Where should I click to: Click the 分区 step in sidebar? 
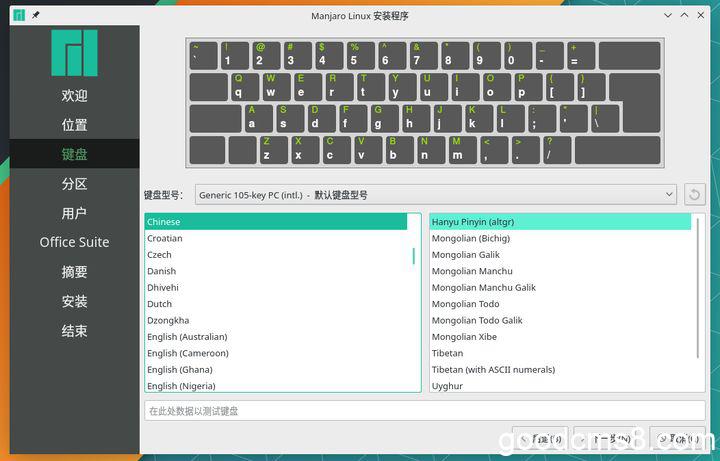pos(74,184)
